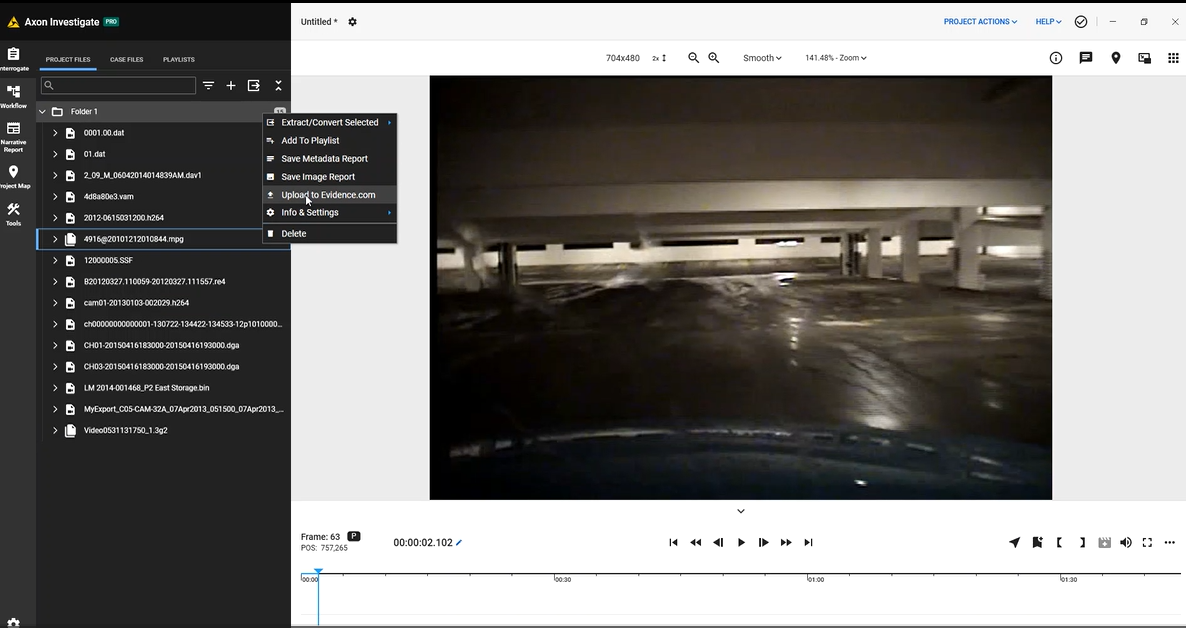The width and height of the screenshot is (1186, 628).
Task: Mute the audio with the speaker icon
Action: pos(1125,542)
